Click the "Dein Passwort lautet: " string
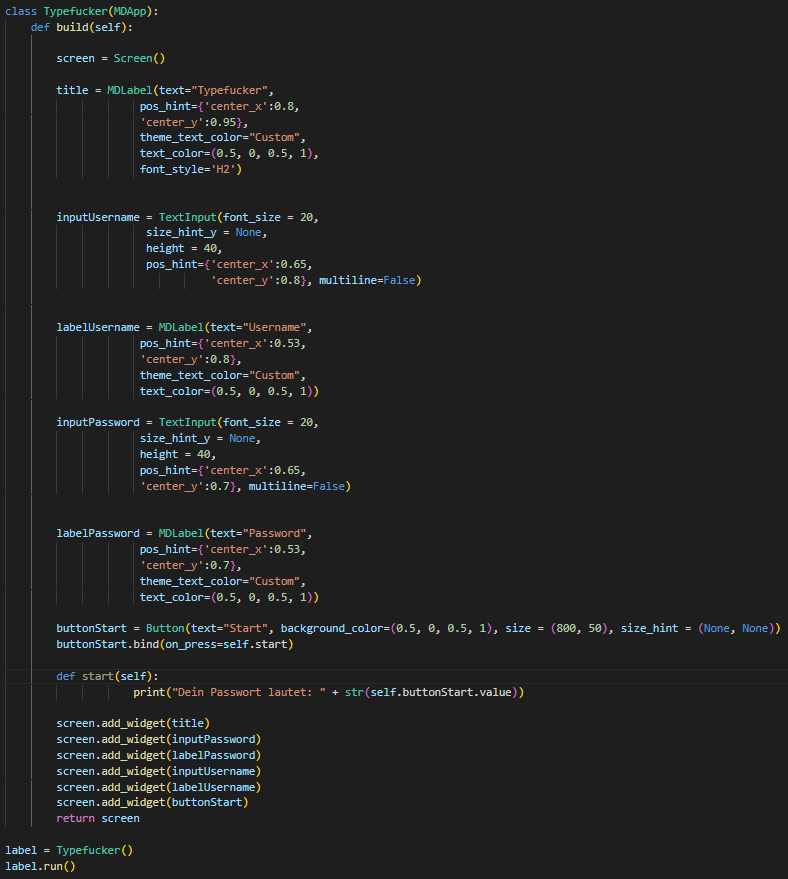Viewport: 788px width, 879px height. coord(248,692)
